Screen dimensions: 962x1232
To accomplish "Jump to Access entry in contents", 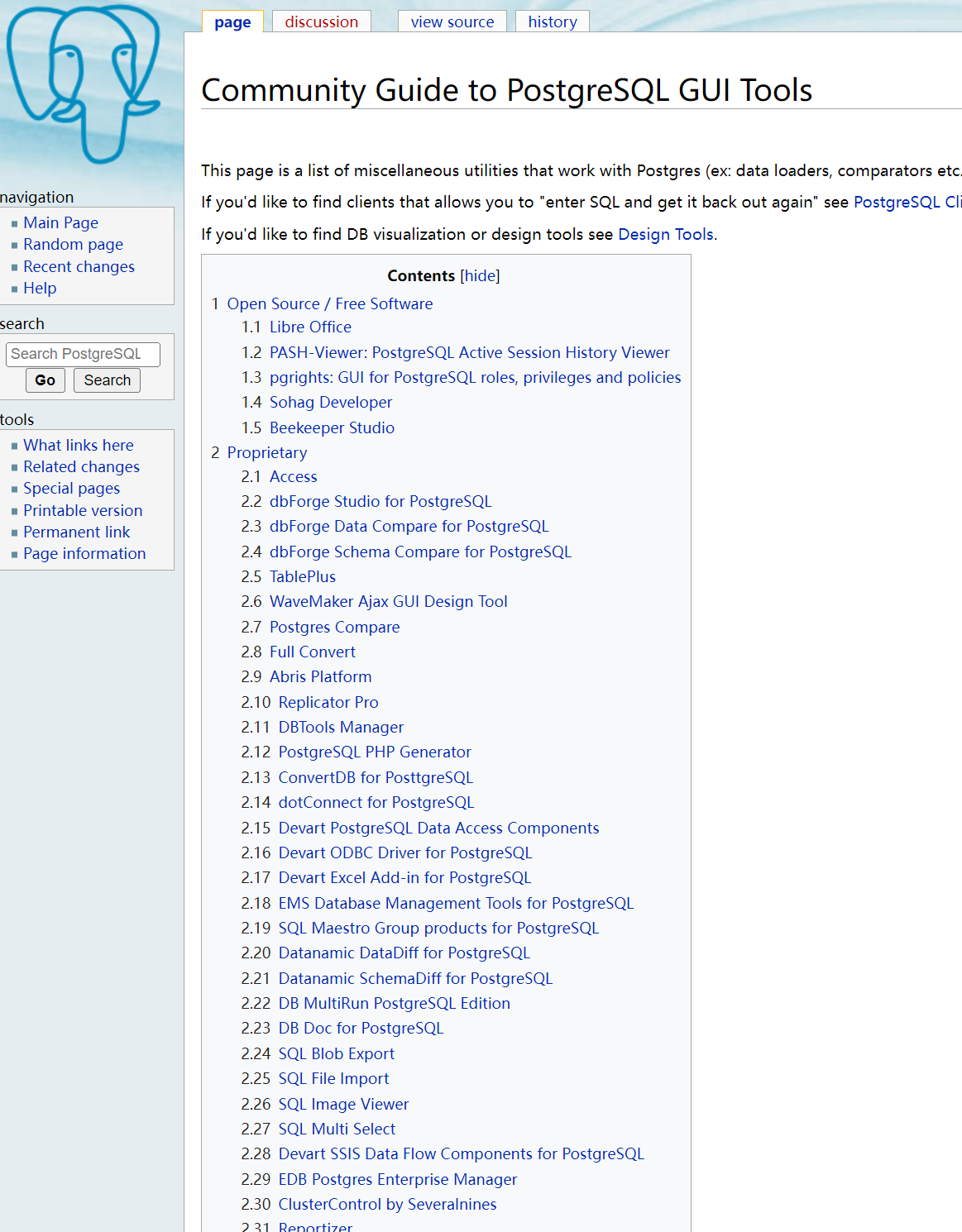I will (294, 476).
